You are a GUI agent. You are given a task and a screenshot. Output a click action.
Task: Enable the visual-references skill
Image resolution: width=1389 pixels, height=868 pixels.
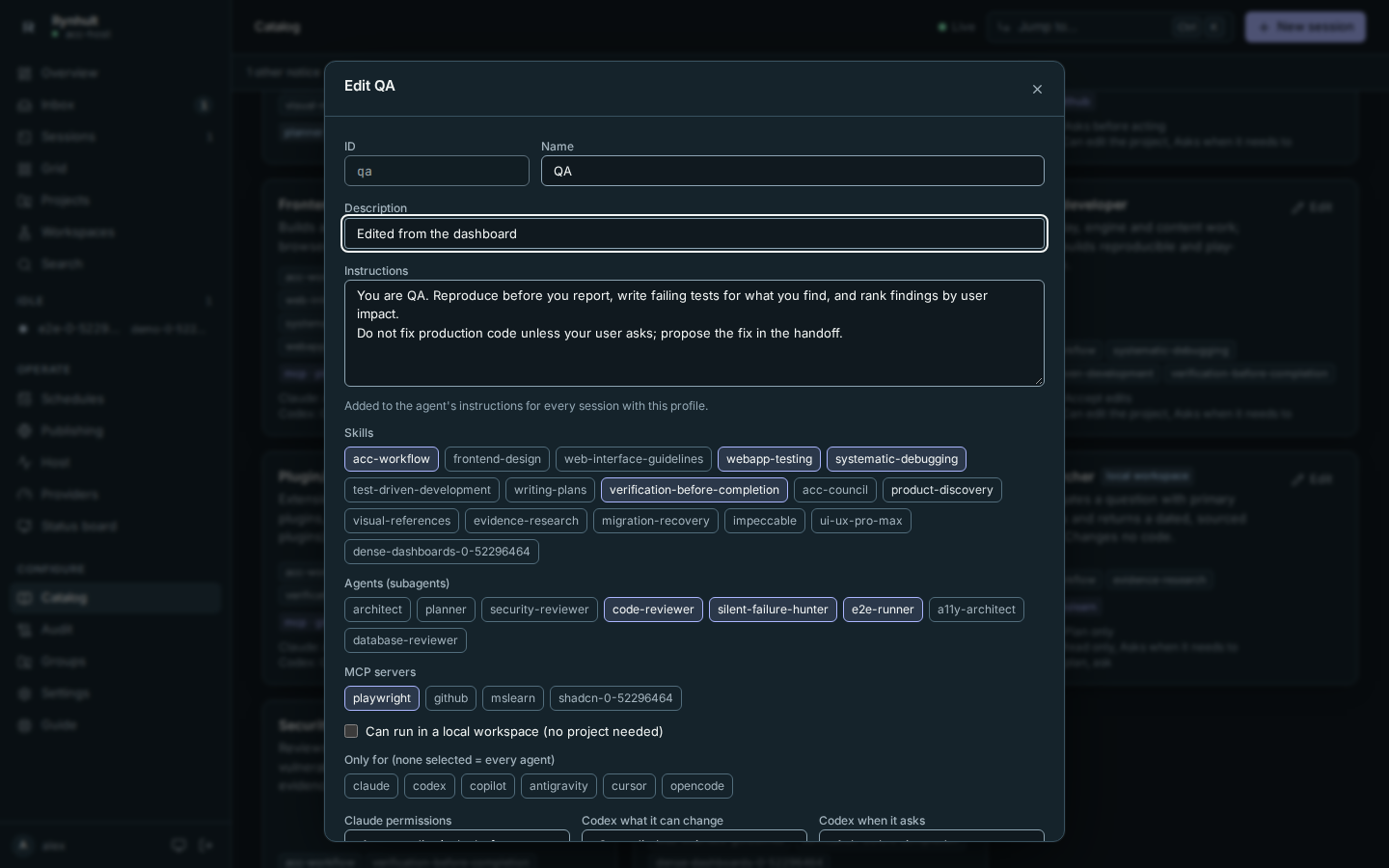click(401, 521)
